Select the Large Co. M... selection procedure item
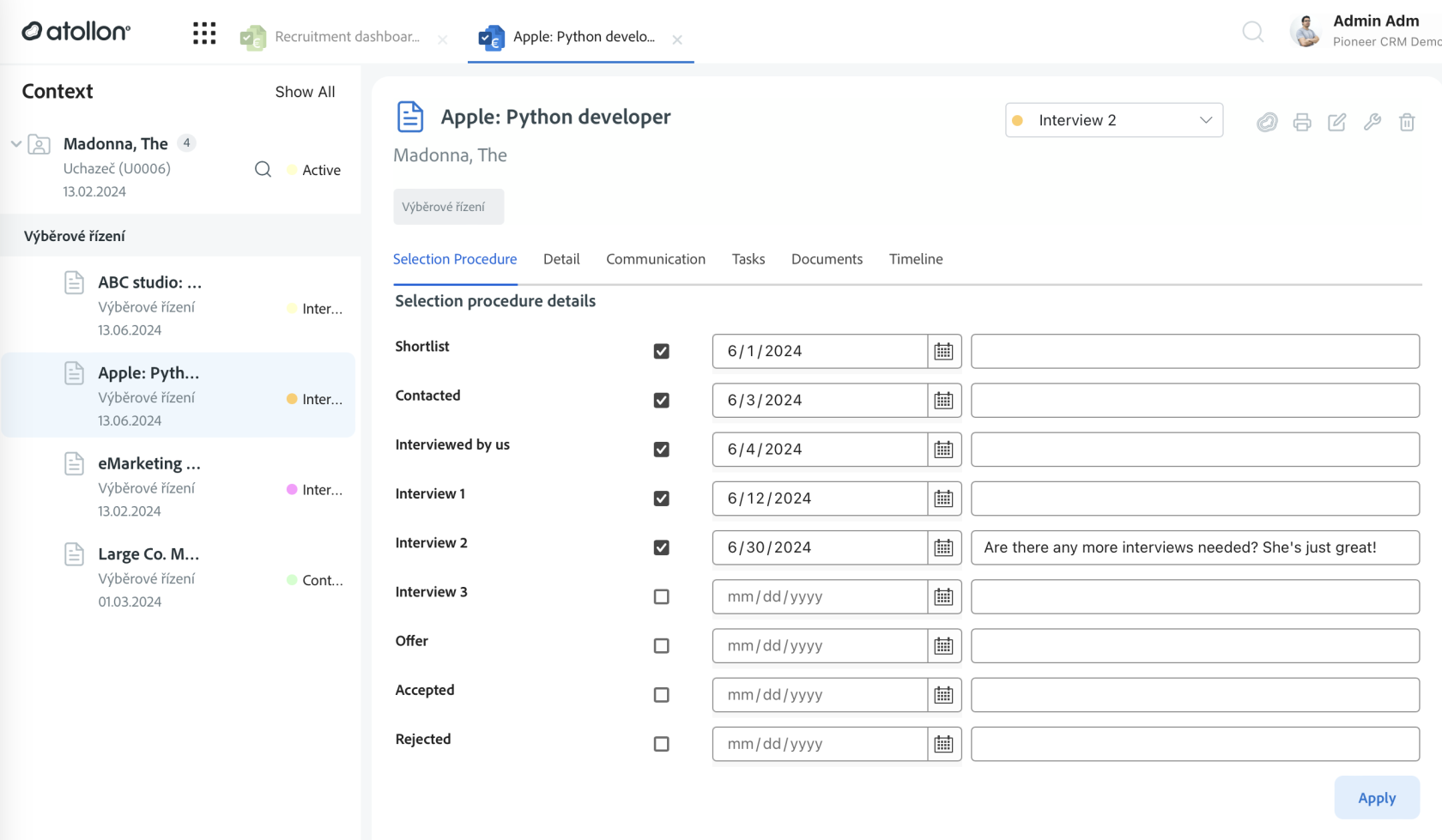Image resolution: width=1442 pixels, height=840 pixels. (179, 577)
